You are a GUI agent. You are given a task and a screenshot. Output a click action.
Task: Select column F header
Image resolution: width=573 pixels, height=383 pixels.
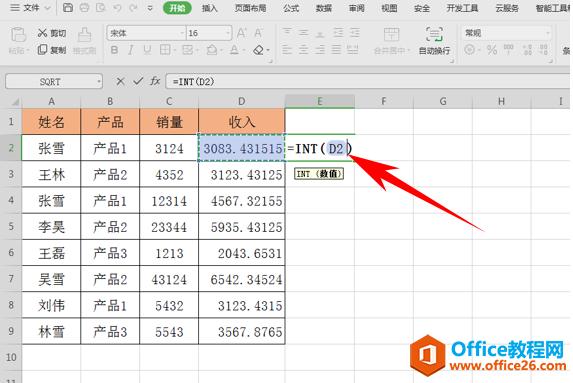(x=384, y=101)
